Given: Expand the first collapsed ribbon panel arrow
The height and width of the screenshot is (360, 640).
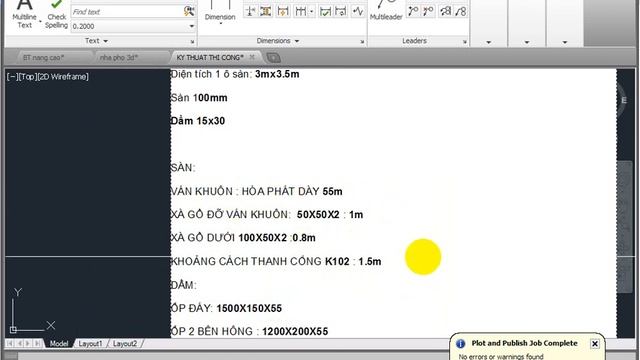Looking at the screenshot, I should (x=489, y=42).
